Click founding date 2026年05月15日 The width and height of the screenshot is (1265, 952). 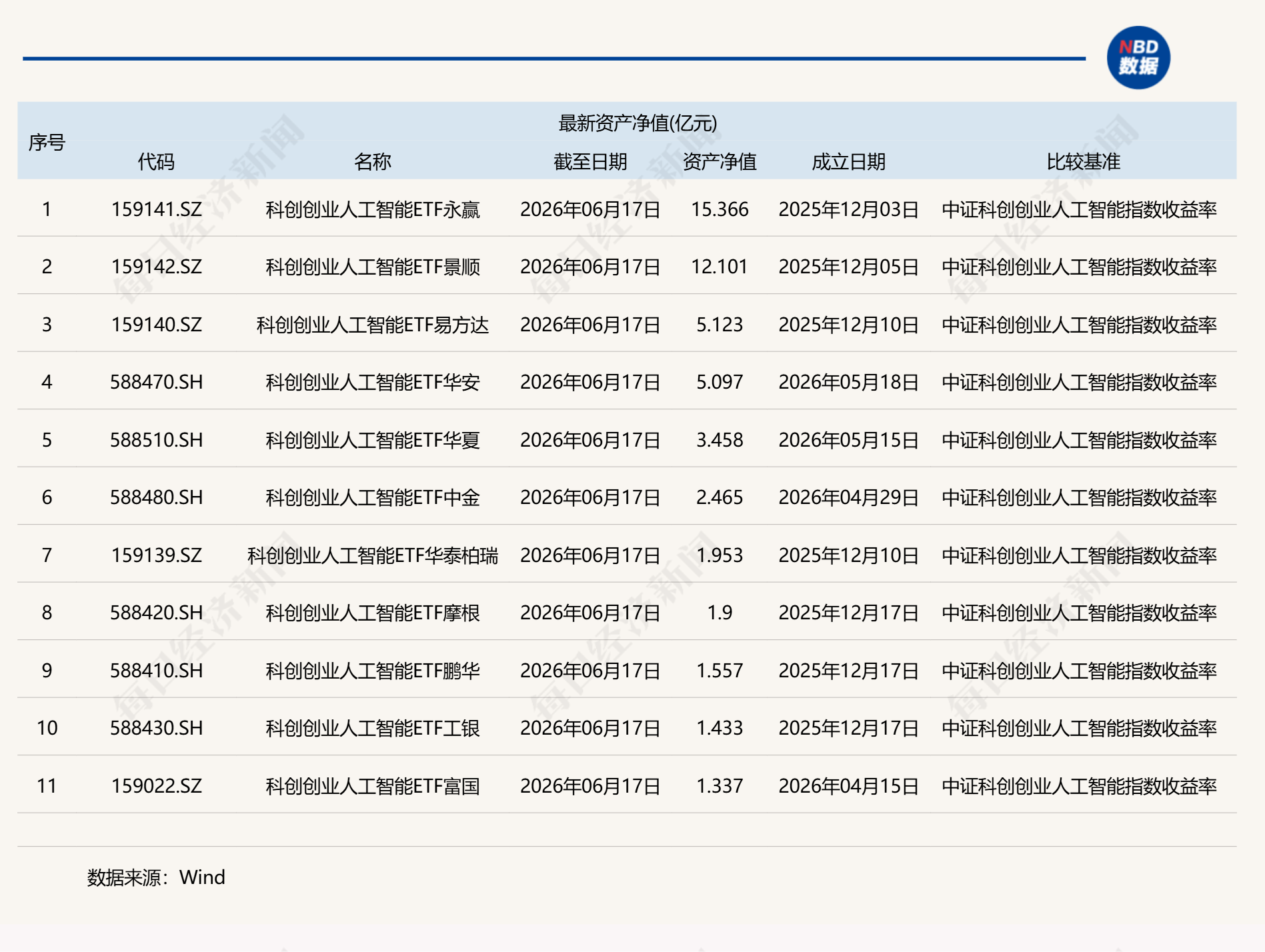[x=848, y=440]
